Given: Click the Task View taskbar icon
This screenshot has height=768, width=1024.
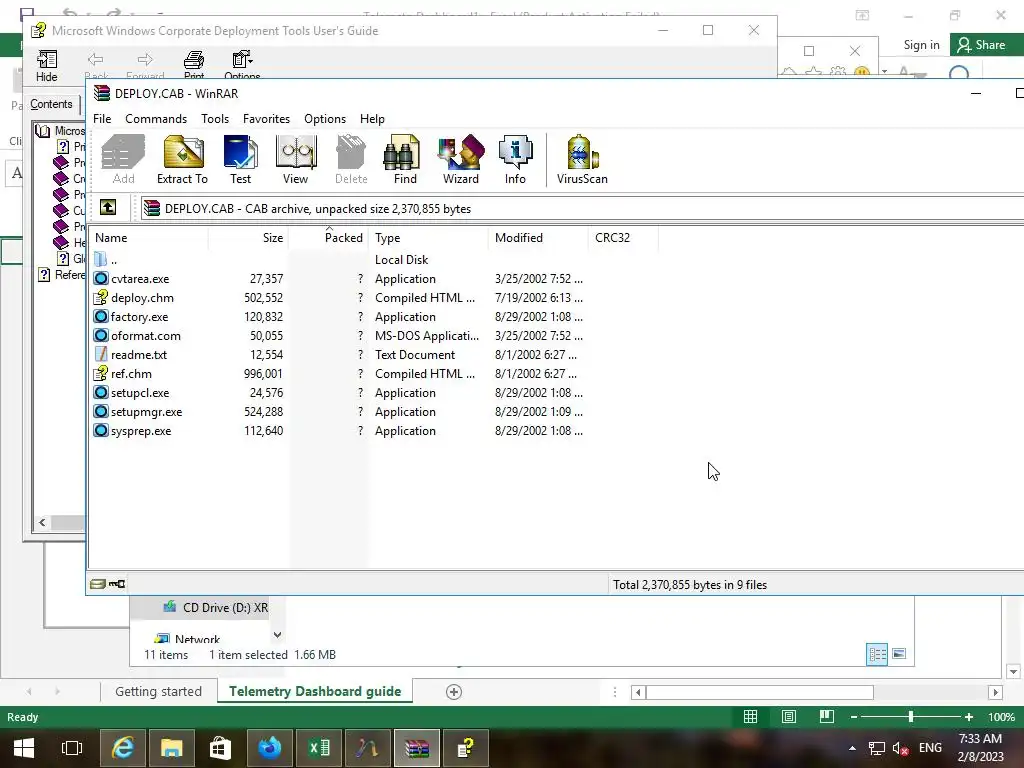Looking at the screenshot, I should click(72, 748).
